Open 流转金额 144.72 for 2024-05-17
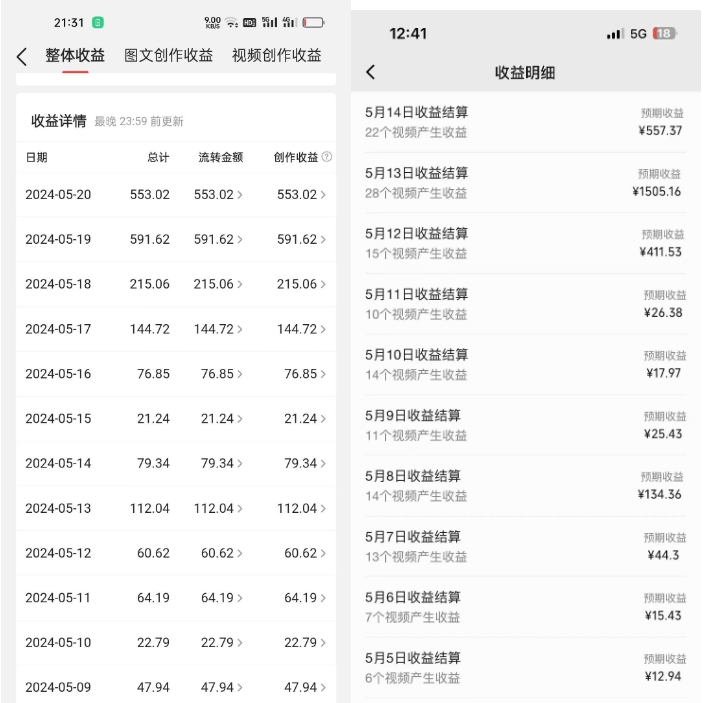The image size is (716, 703). pos(218,329)
